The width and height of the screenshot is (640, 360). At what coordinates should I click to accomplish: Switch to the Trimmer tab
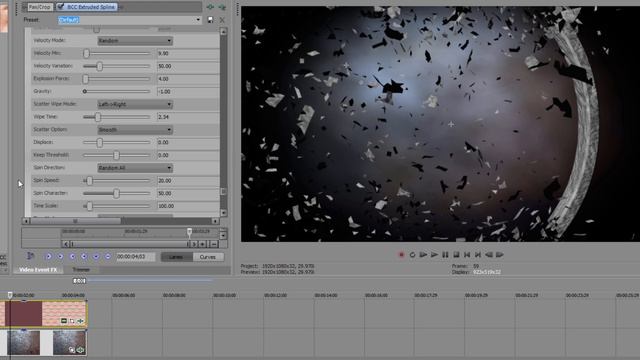[81, 270]
